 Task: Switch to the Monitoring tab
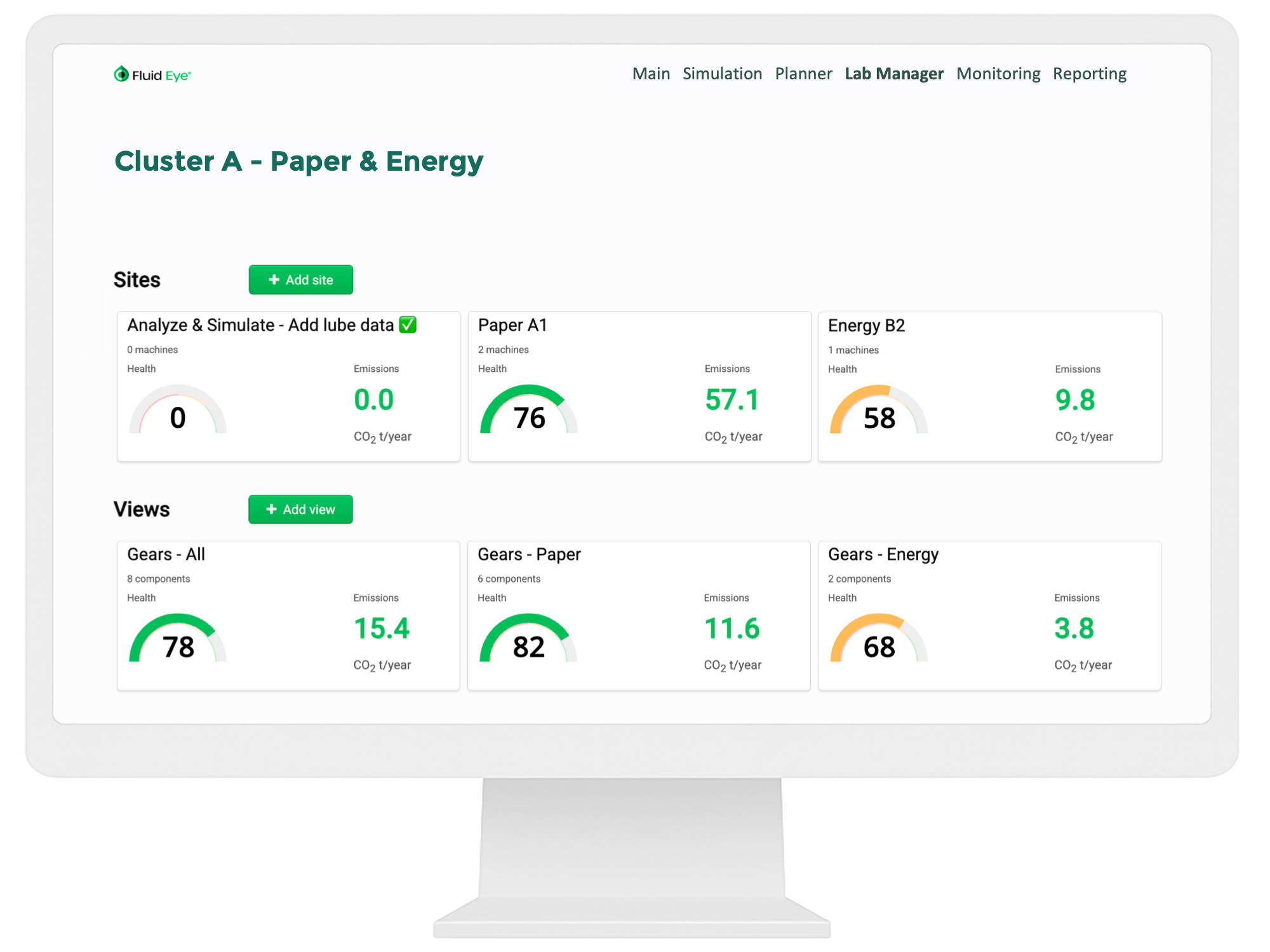[998, 74]
